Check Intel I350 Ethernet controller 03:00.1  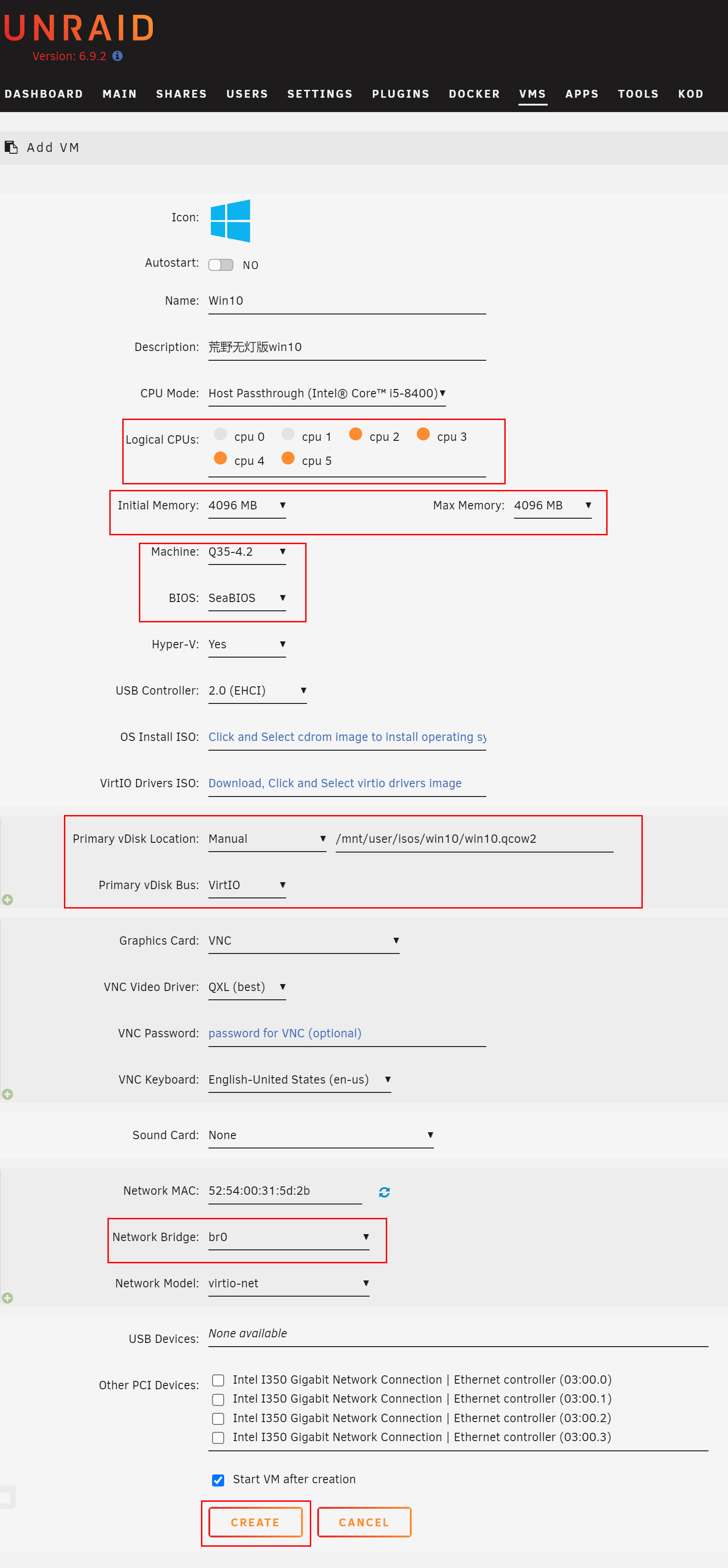[x=218, y=1399]
